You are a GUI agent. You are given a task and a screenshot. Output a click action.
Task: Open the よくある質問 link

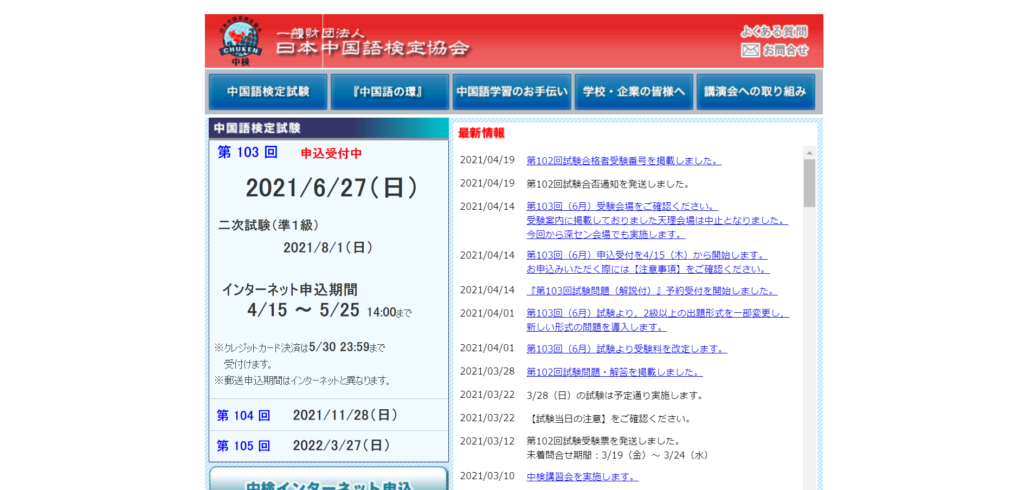774,31
